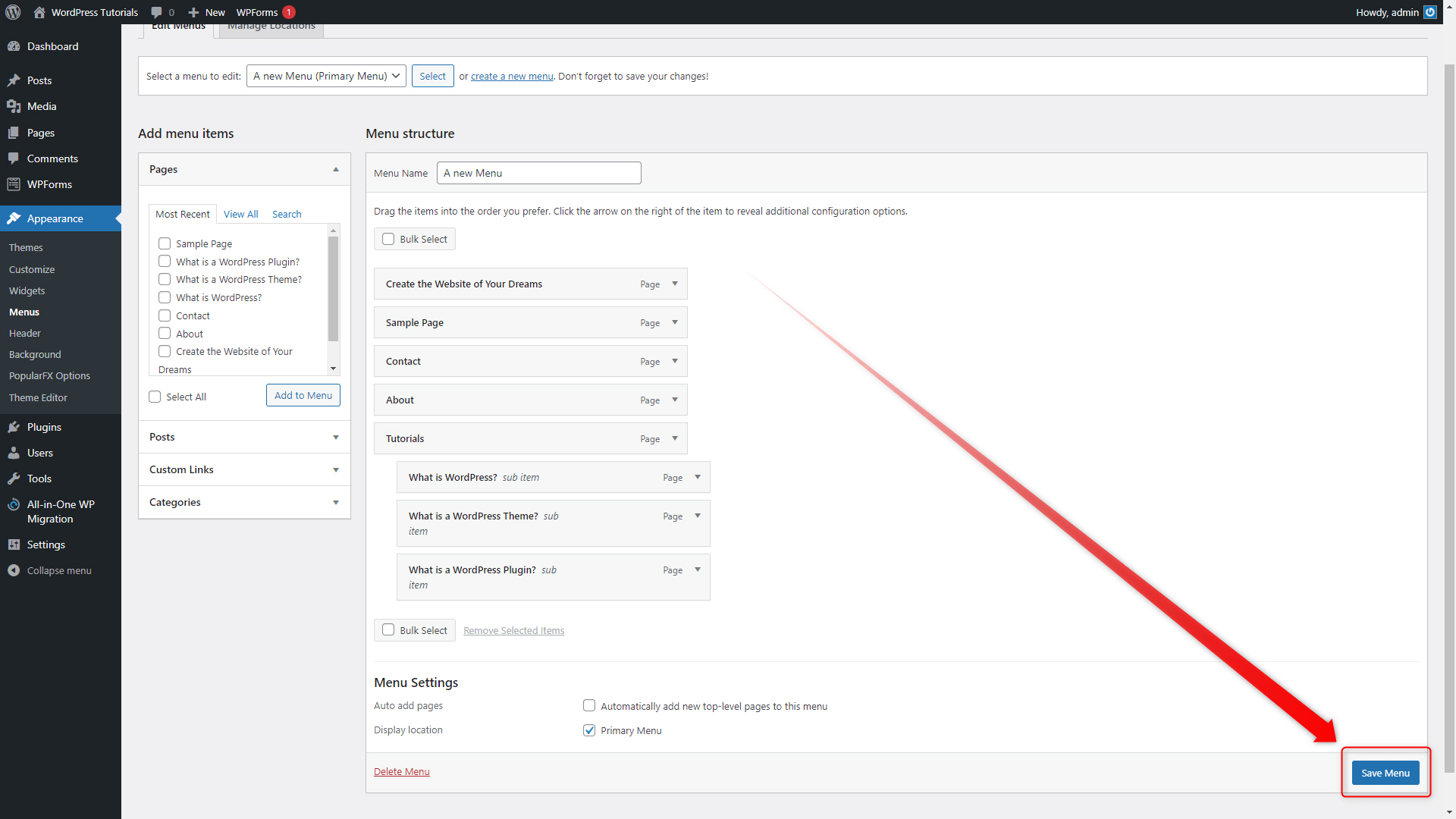
Task: Click the Menu Name input field
Action: point(539,173)
